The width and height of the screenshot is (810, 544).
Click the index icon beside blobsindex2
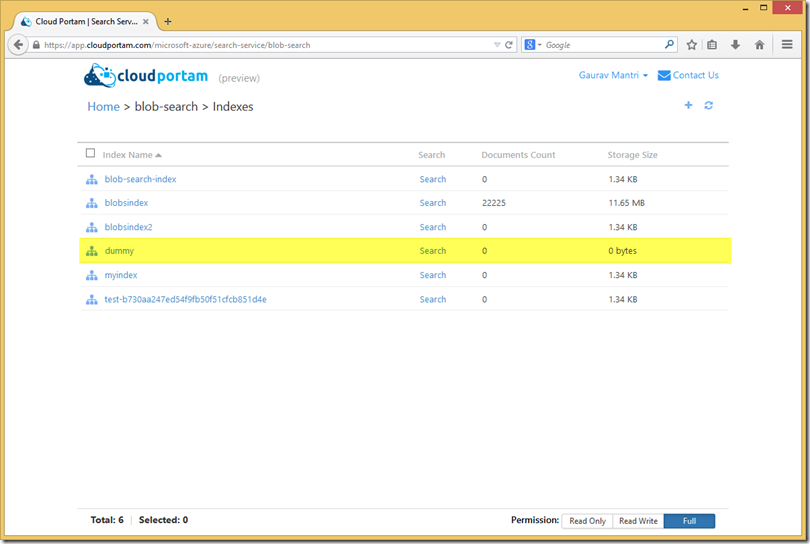(x=92, y=227)
